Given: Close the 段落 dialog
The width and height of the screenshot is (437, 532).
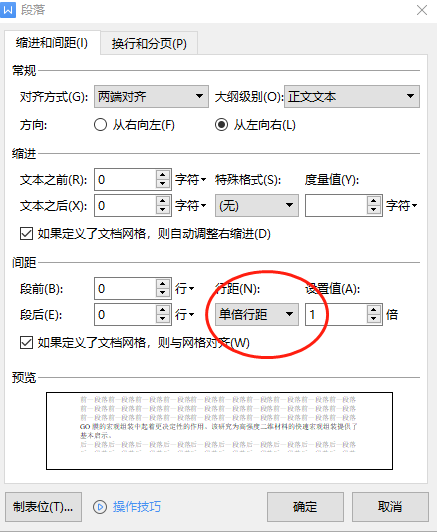Looking at the screenshot, I should coord(422,10).
